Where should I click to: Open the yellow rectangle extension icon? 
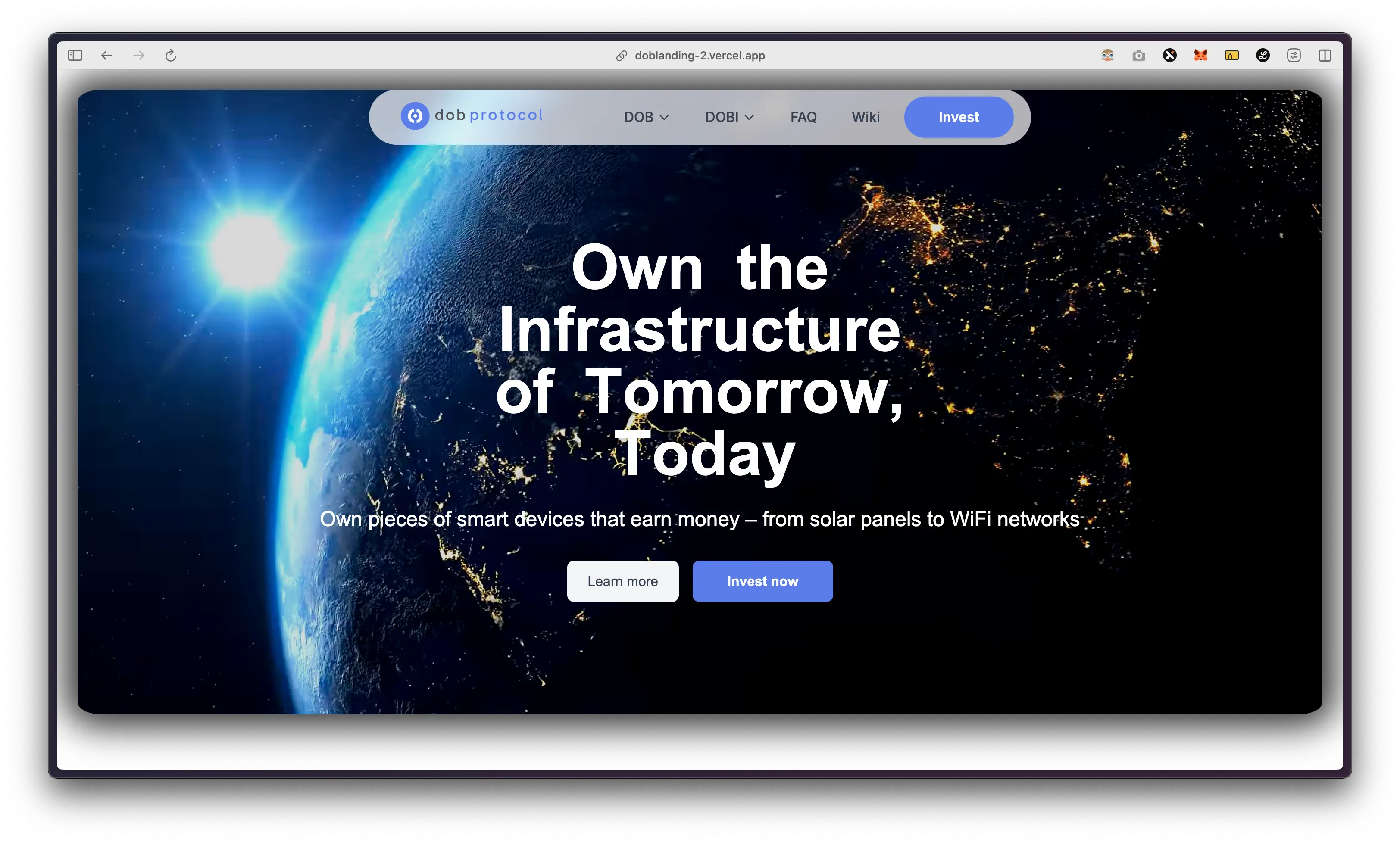1231,55
